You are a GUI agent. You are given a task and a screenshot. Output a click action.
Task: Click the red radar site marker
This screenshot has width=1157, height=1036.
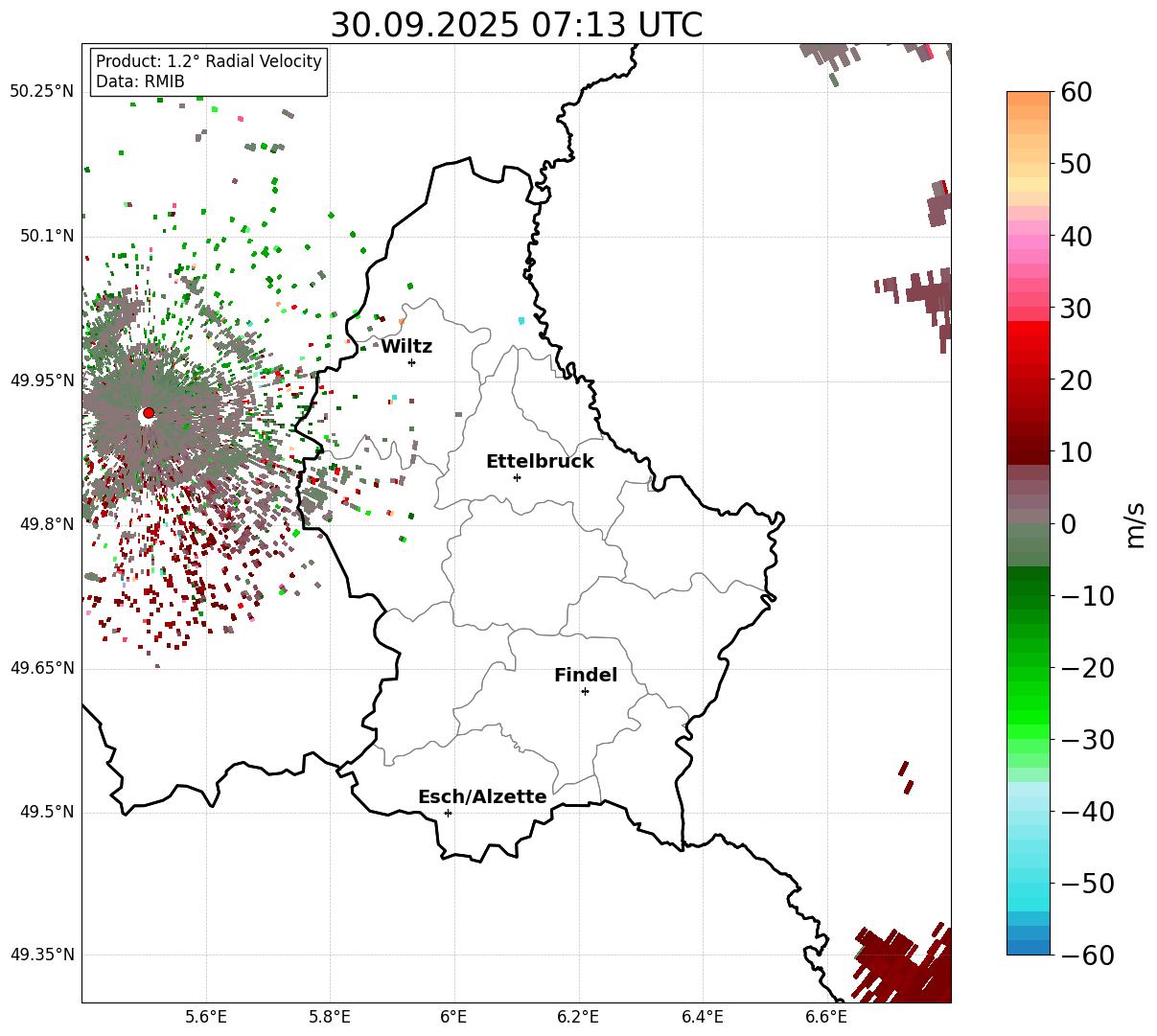click(149, 413)
